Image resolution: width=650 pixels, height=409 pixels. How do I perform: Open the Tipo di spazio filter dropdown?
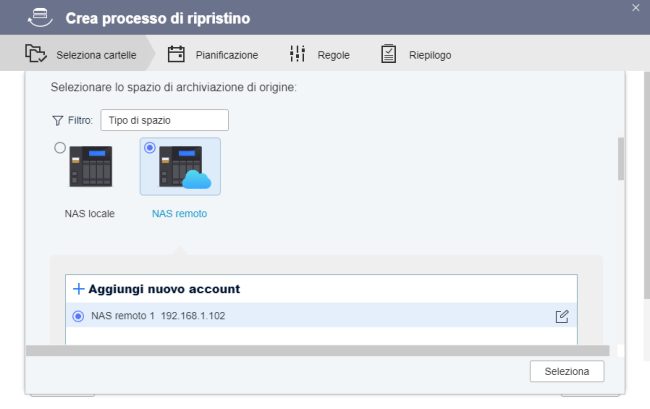pyautogui.click(x=165, y=120)
